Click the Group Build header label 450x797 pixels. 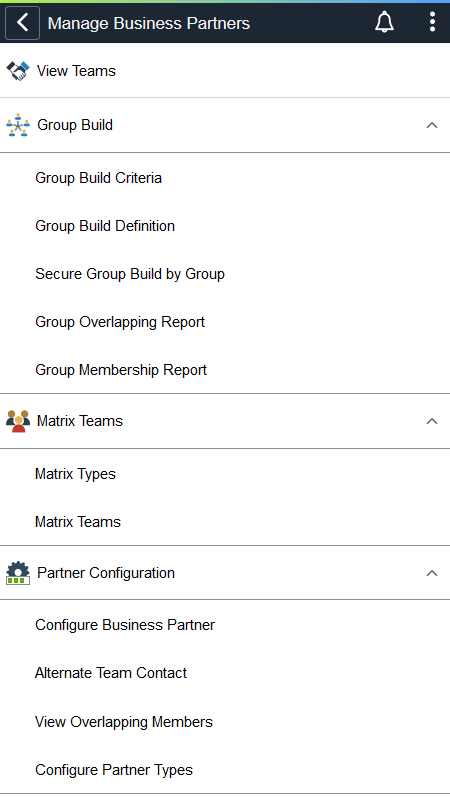coord(75,125)
